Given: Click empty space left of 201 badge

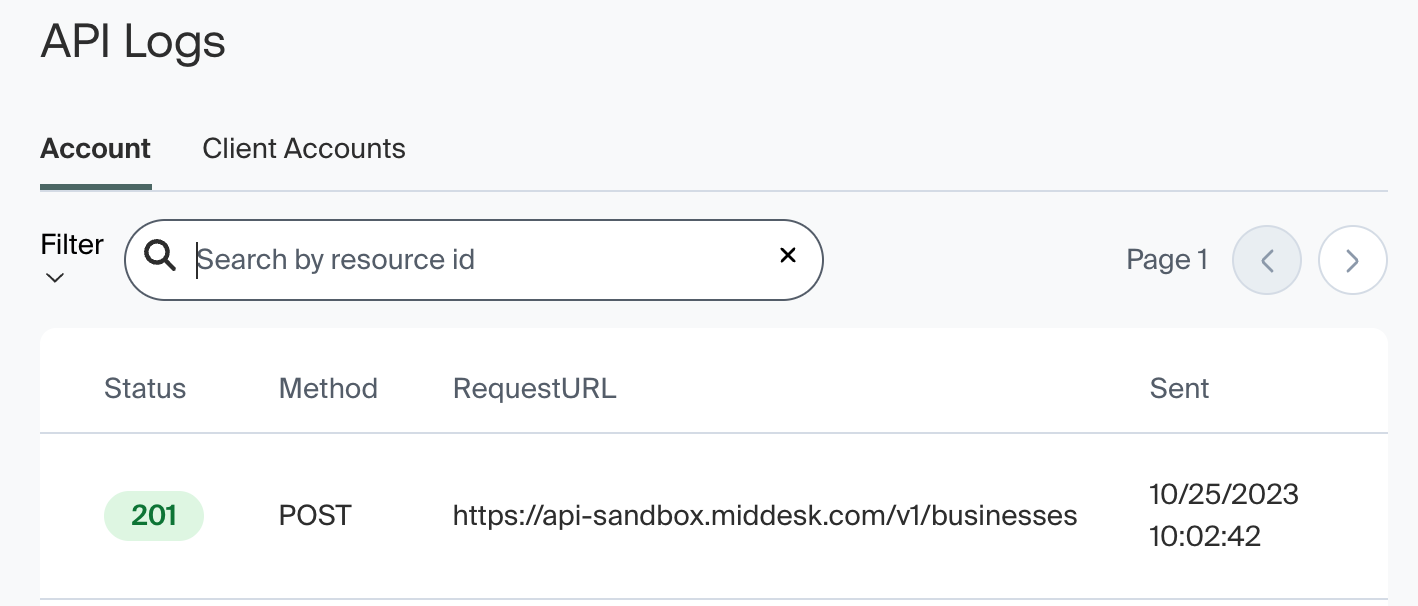Looking at the screenshot, I should point(70,516).
